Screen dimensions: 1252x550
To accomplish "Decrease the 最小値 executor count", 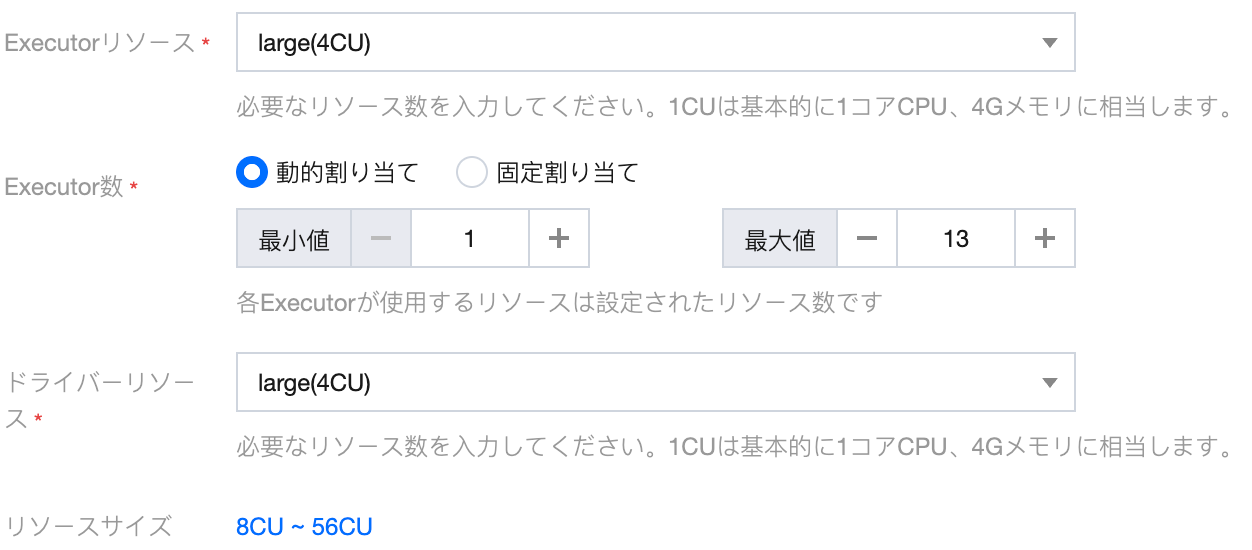I will click(x=381, y=239).
